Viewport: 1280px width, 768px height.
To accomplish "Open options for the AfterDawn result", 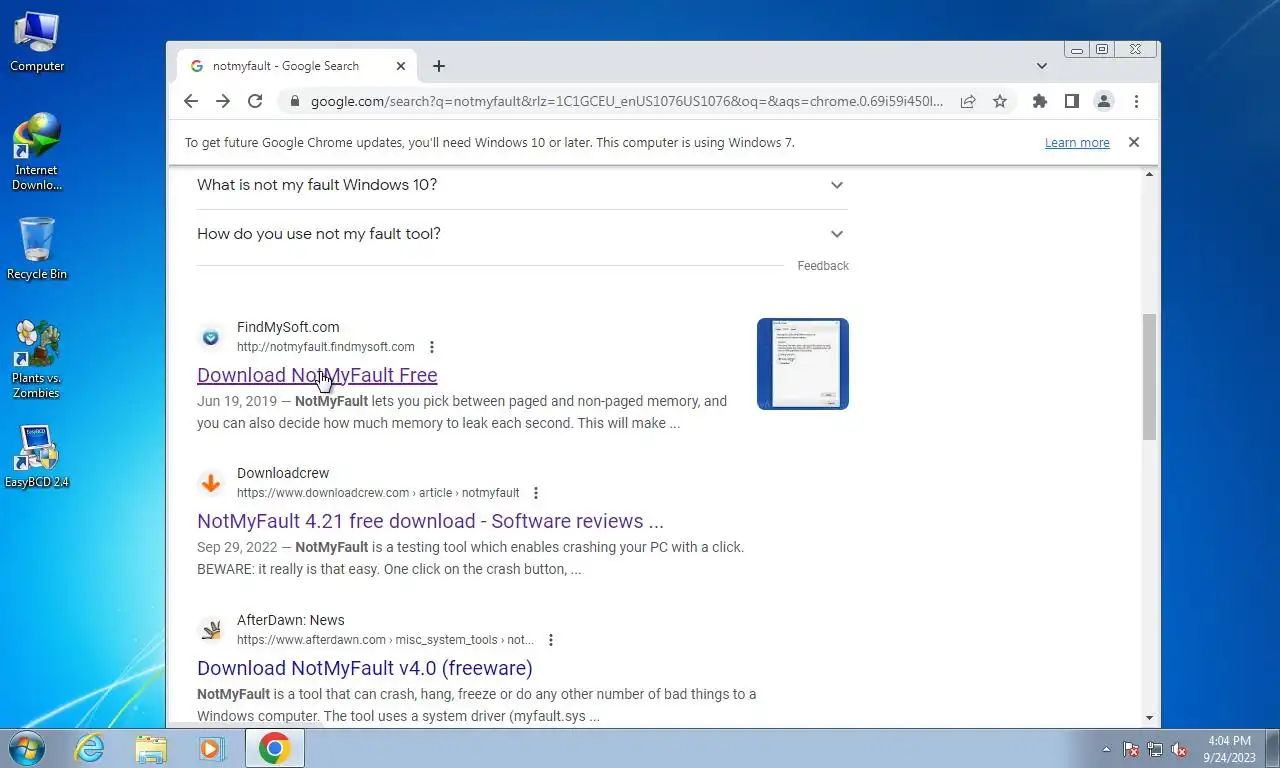I will [x=551, y=640].
